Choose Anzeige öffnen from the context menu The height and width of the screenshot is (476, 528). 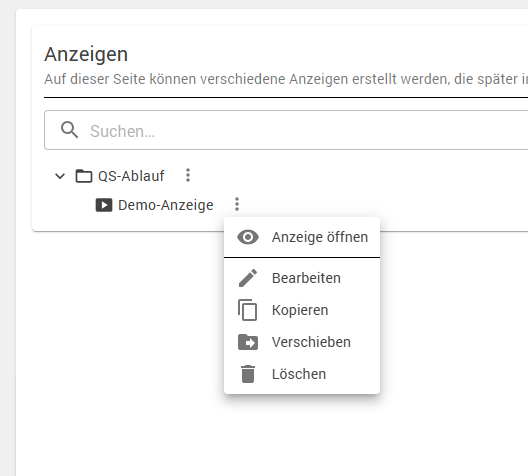click(x=302, y=237)
